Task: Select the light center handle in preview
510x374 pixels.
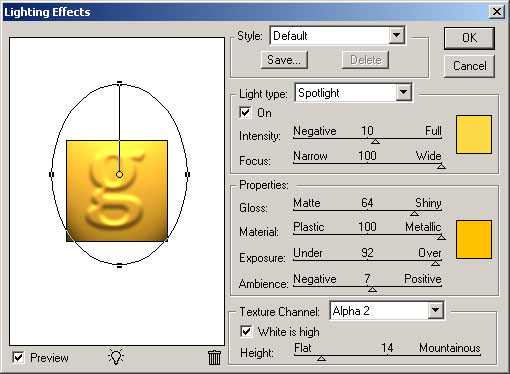Action: tap(119, 174)
